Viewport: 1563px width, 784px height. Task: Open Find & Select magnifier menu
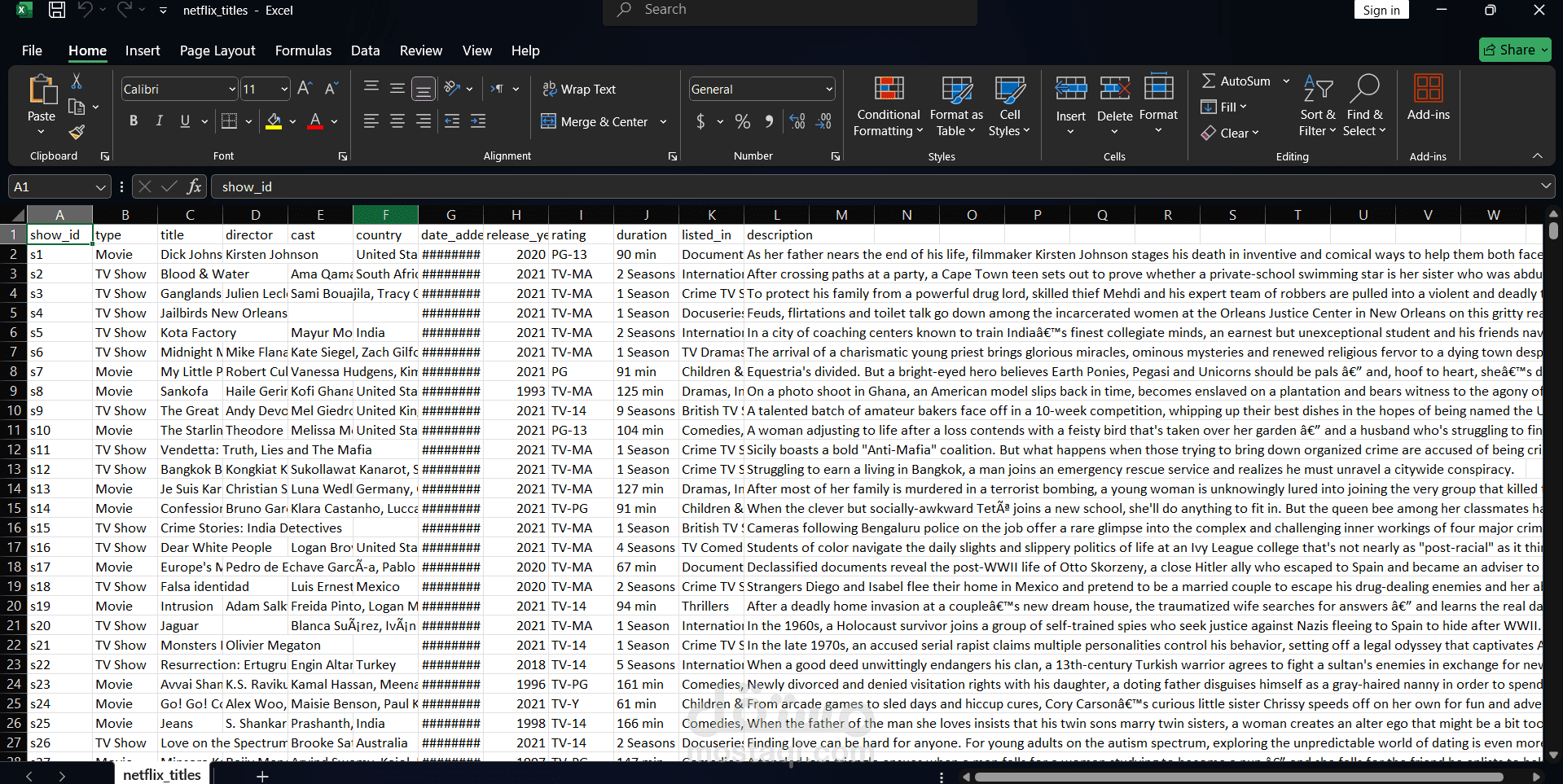tap(1363, 107)
